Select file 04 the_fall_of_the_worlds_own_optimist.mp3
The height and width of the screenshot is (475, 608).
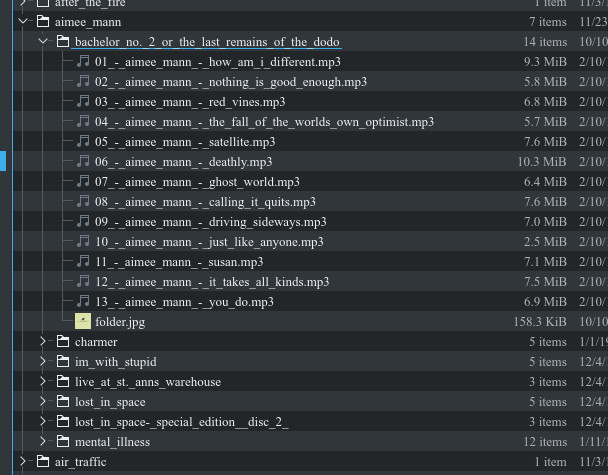click(264, 122)
